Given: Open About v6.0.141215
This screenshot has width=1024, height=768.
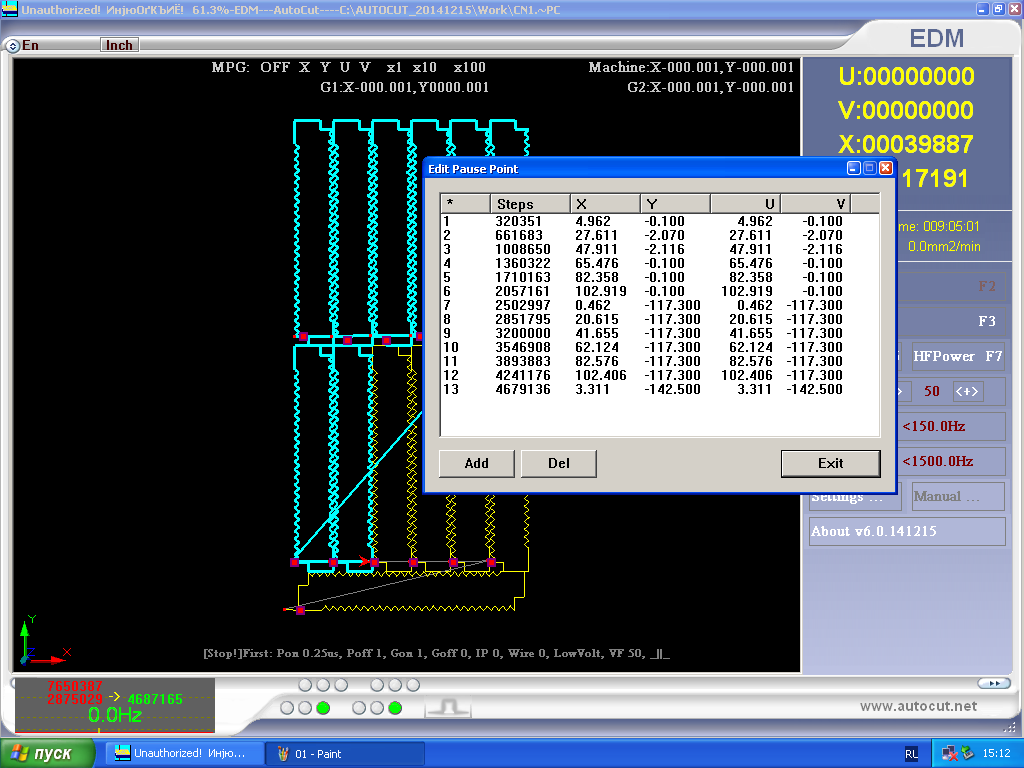Looking at the screenshot, I should click(x=906, y=531).
